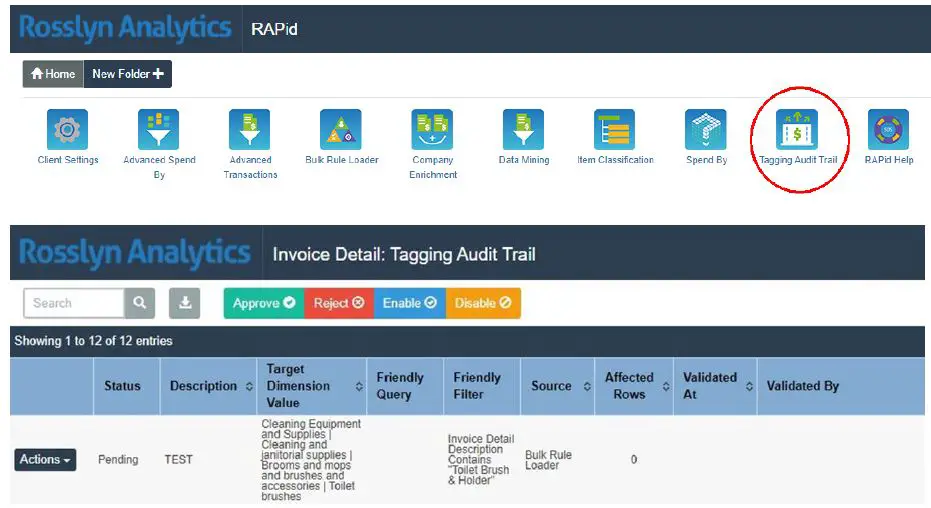Approve the selected rules
931x508 pixels.
click(264, 303)
